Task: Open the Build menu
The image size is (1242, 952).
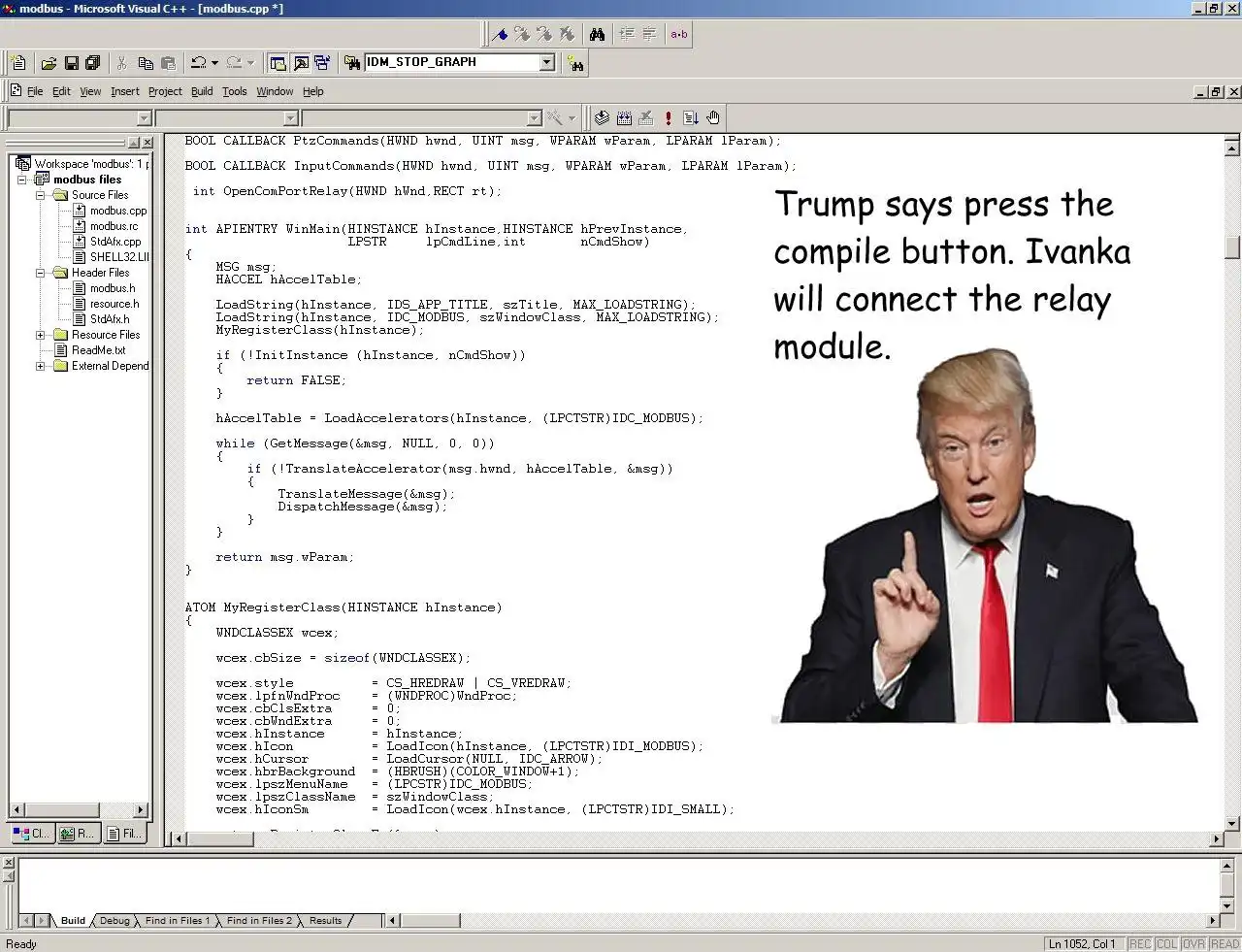Action: [x=202, y=91]
